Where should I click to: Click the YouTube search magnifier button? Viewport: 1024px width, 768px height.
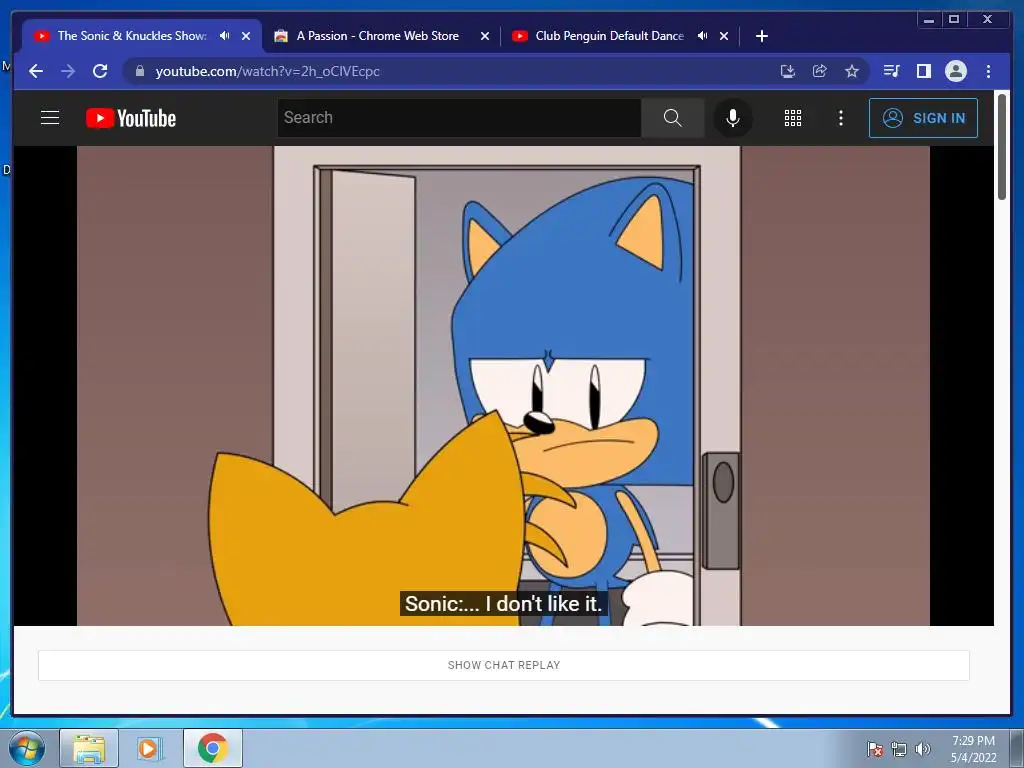[x=673, y=118]
